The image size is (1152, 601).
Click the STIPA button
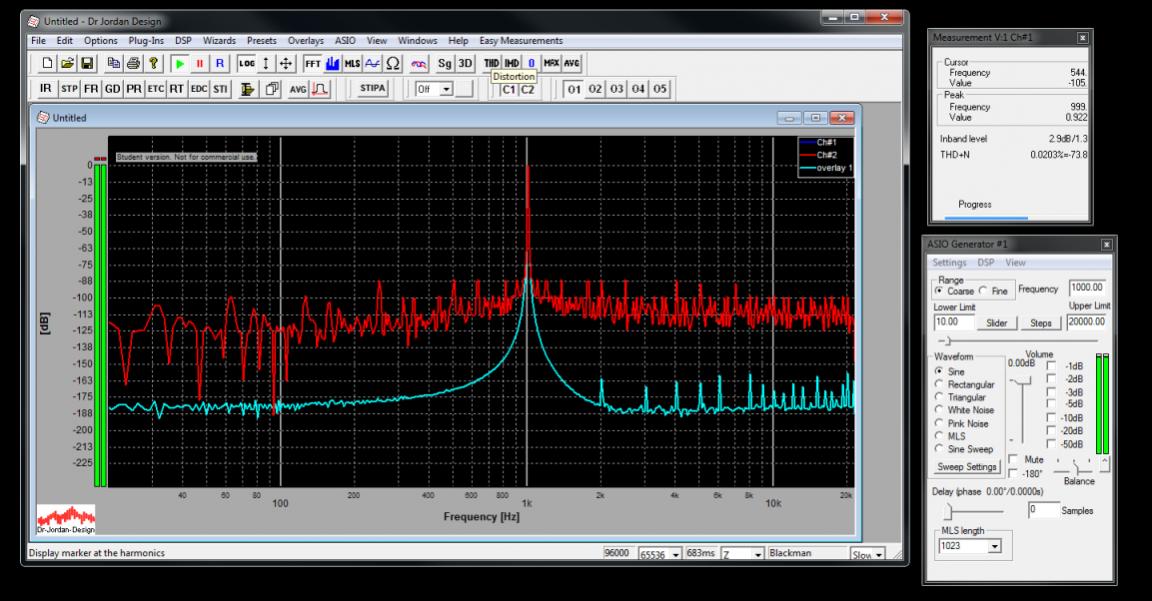pyautogui.click(x=372, y=88)
